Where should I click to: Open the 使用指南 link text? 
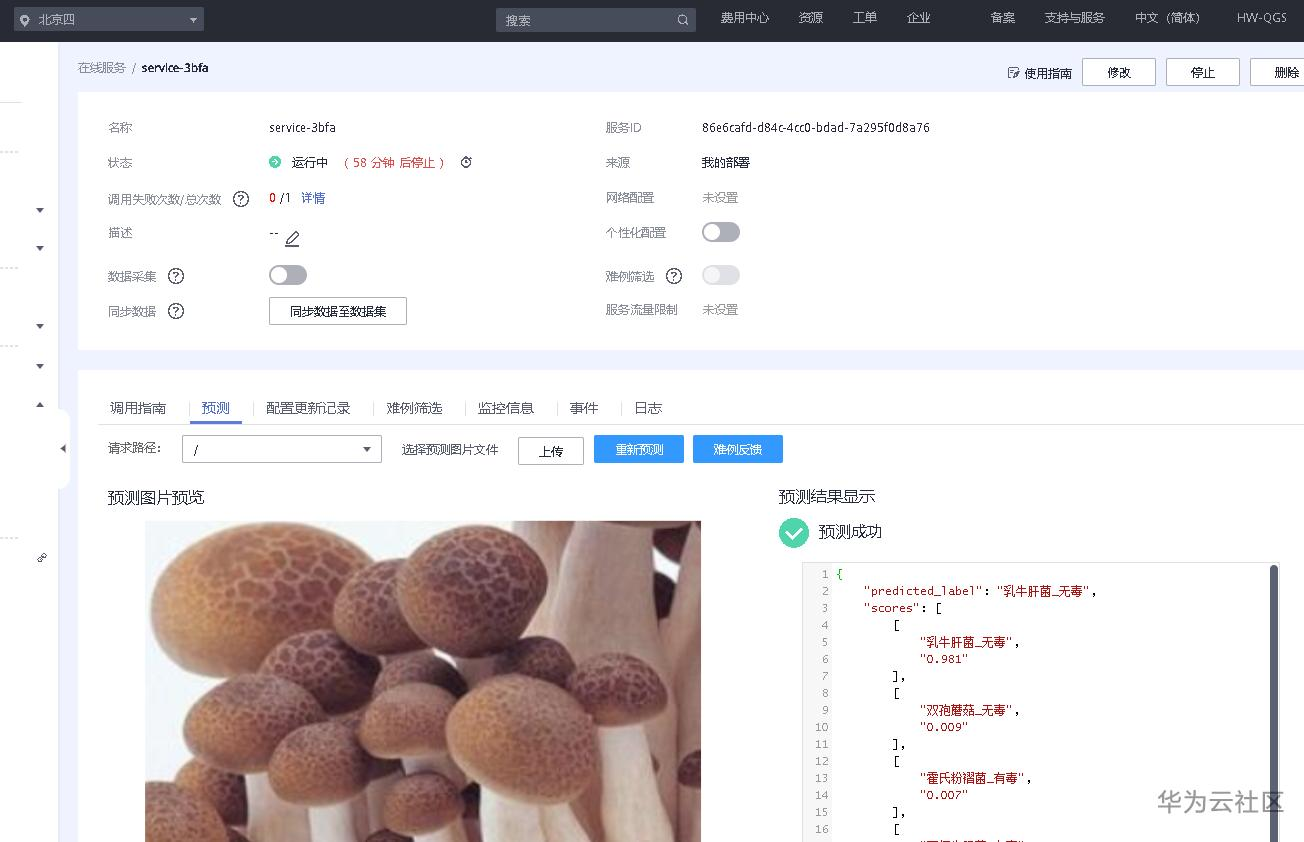(x=1048, y=73)
